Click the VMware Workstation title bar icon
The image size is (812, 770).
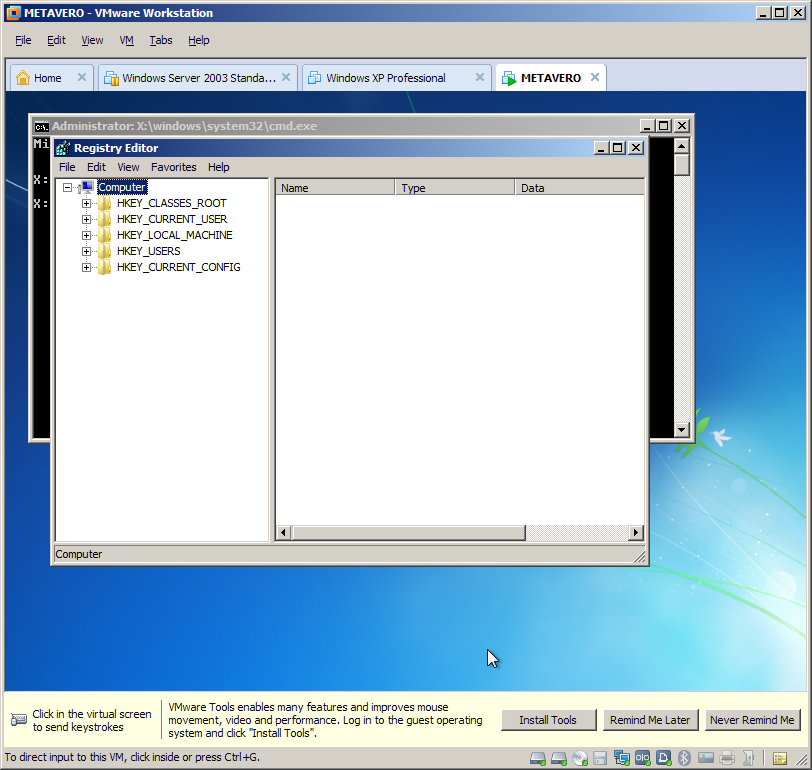pos(13,13)
